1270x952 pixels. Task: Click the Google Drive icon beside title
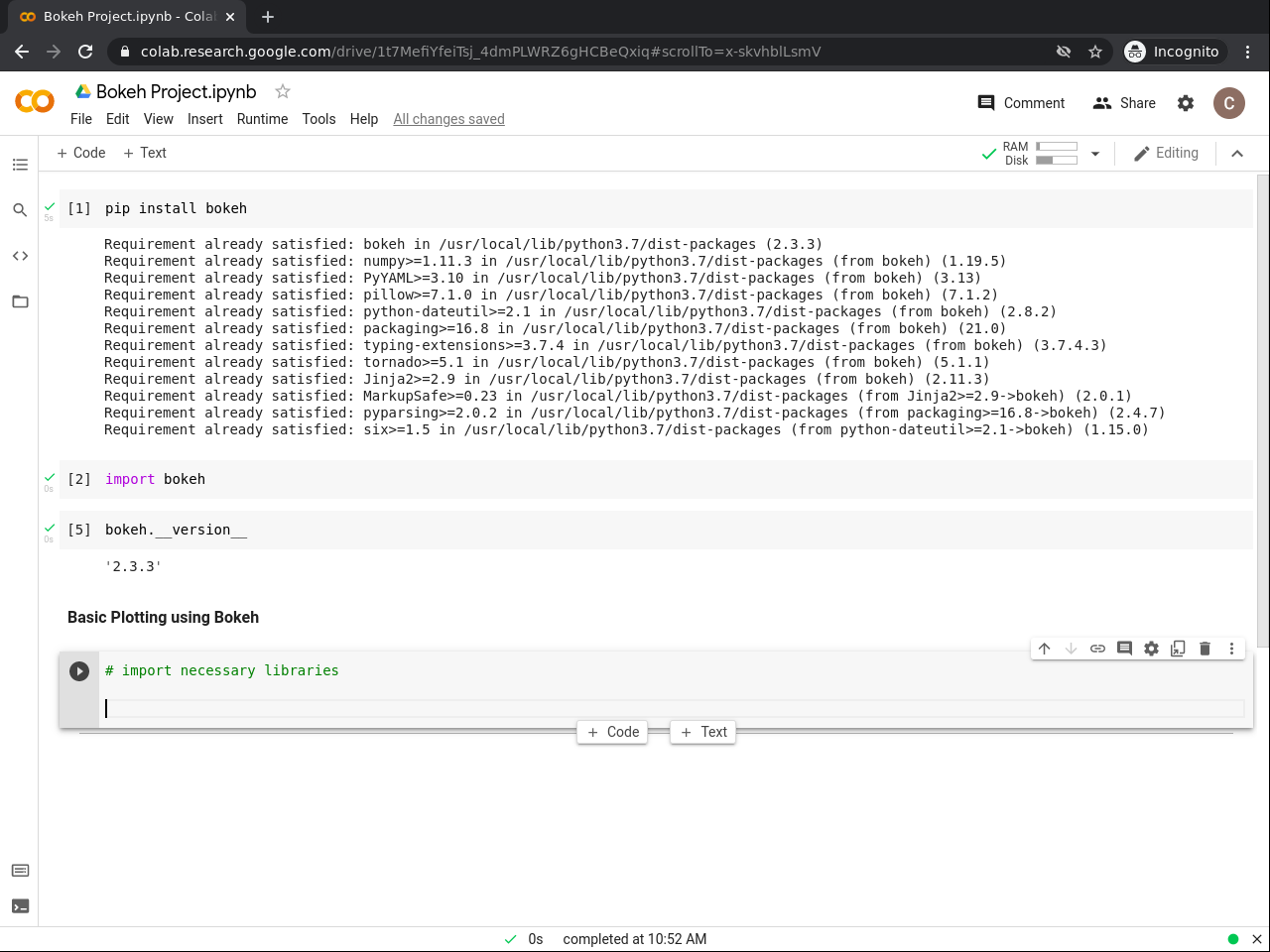coord(83,91)
